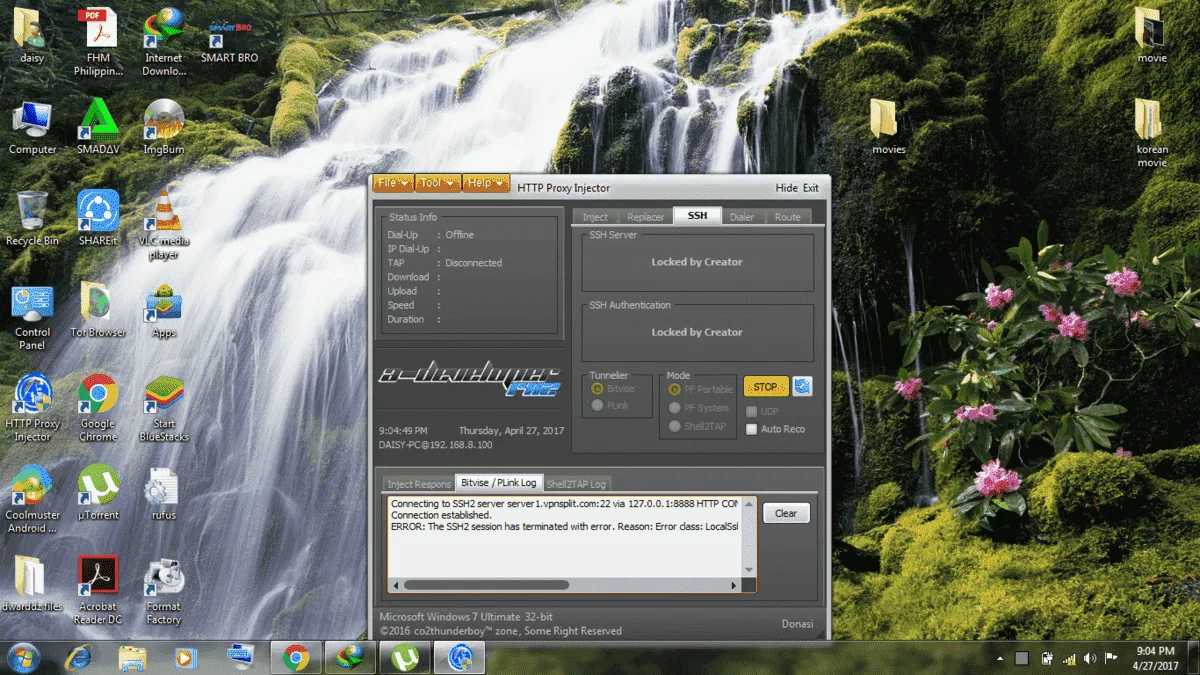Image resolution: width=1200 pixels, height=675 pixels.
Task: Open VLC media player shortcut
Action: pyautogui.click(x=164, y=224)
